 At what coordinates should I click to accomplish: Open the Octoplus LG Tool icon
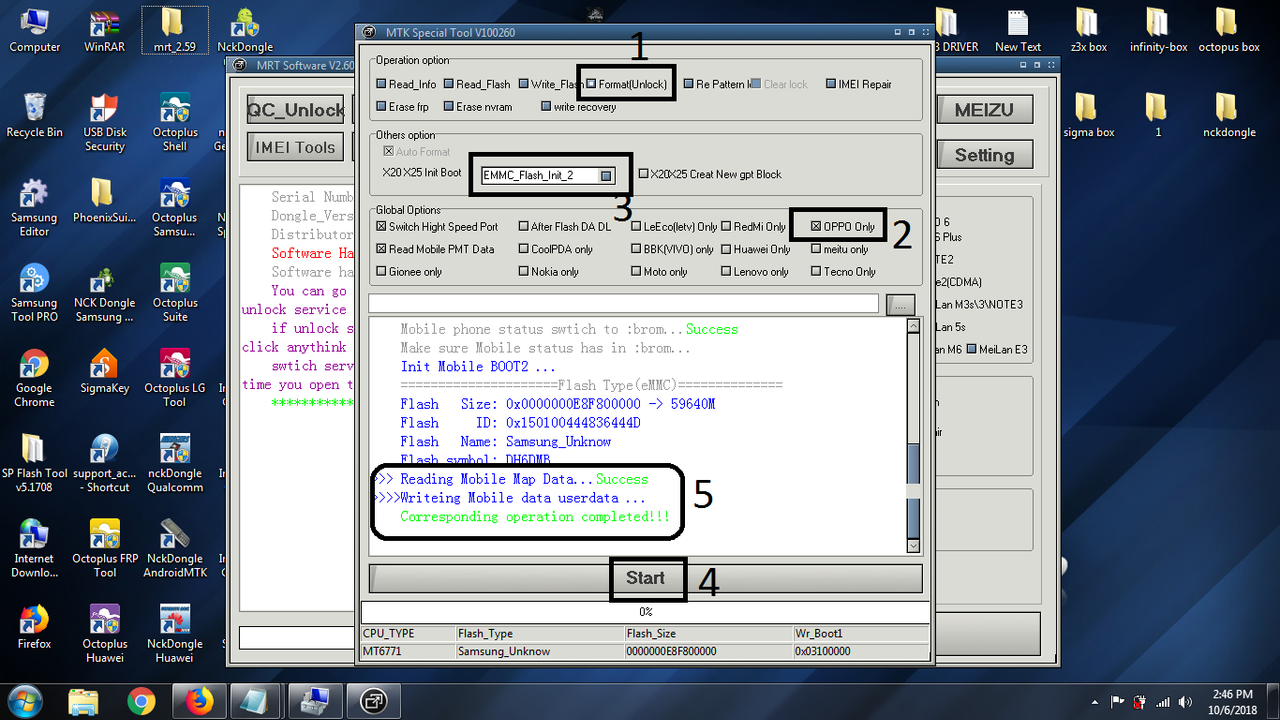174,378
